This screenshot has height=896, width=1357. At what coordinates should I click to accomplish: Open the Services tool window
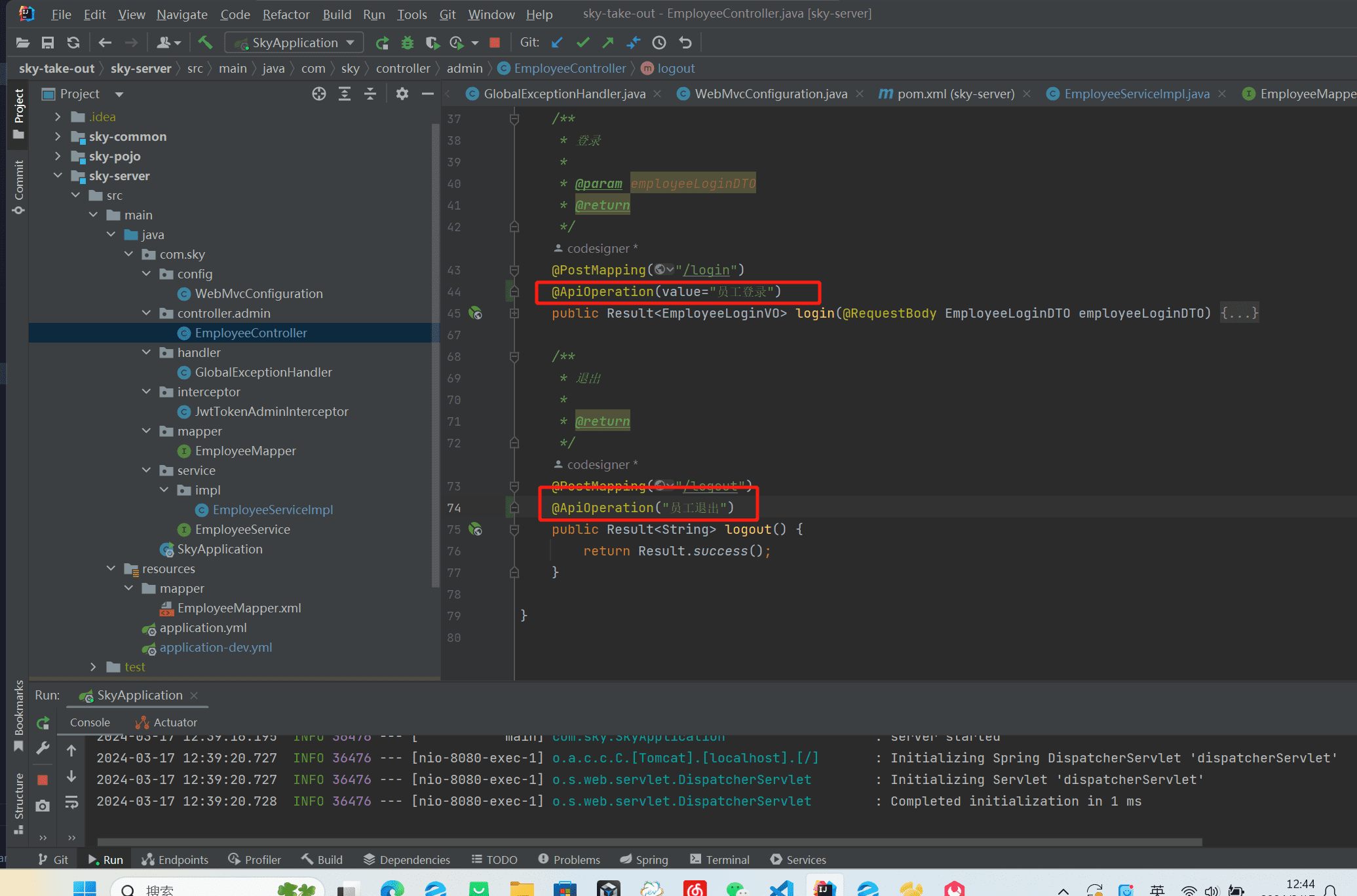798,860
